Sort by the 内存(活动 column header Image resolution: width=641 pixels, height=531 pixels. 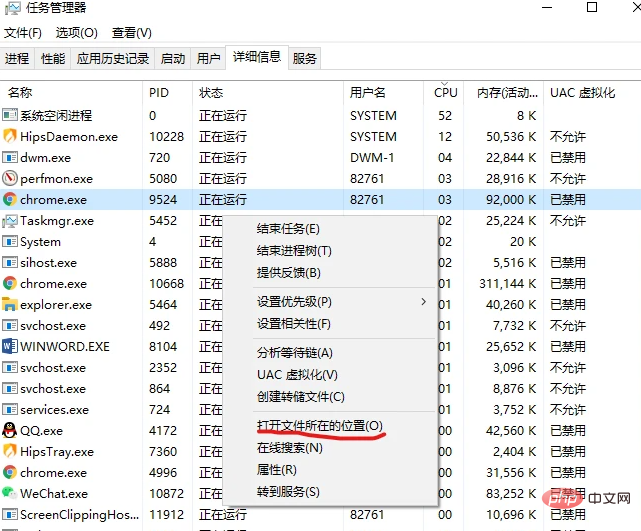click(504, 93)
